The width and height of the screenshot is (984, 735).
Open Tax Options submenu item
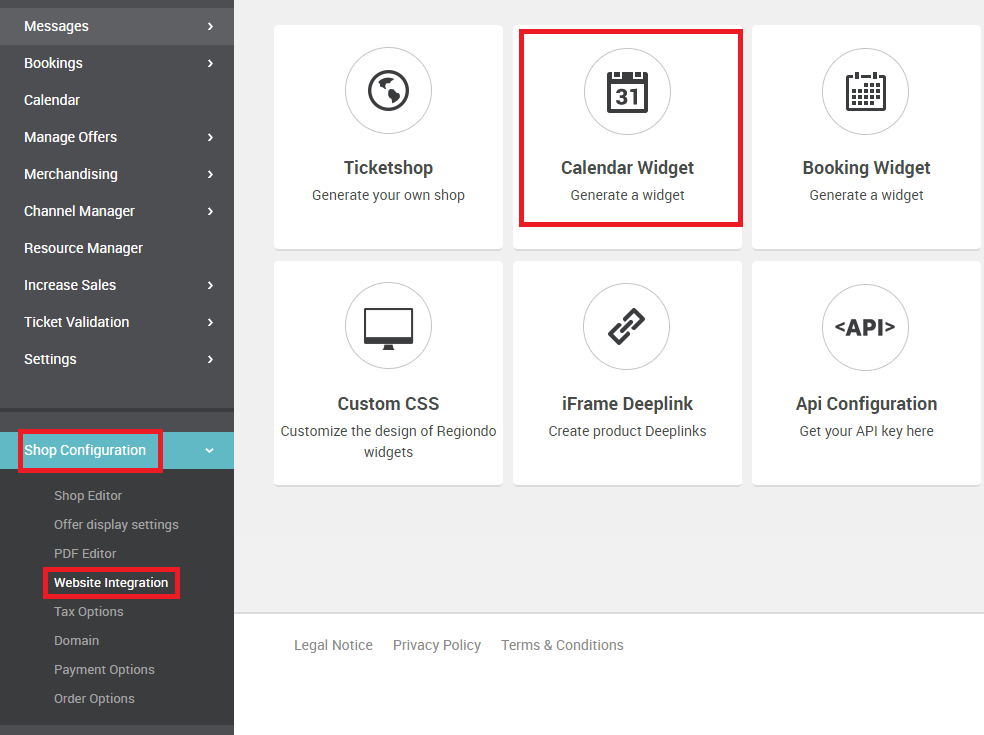(88, 612)
